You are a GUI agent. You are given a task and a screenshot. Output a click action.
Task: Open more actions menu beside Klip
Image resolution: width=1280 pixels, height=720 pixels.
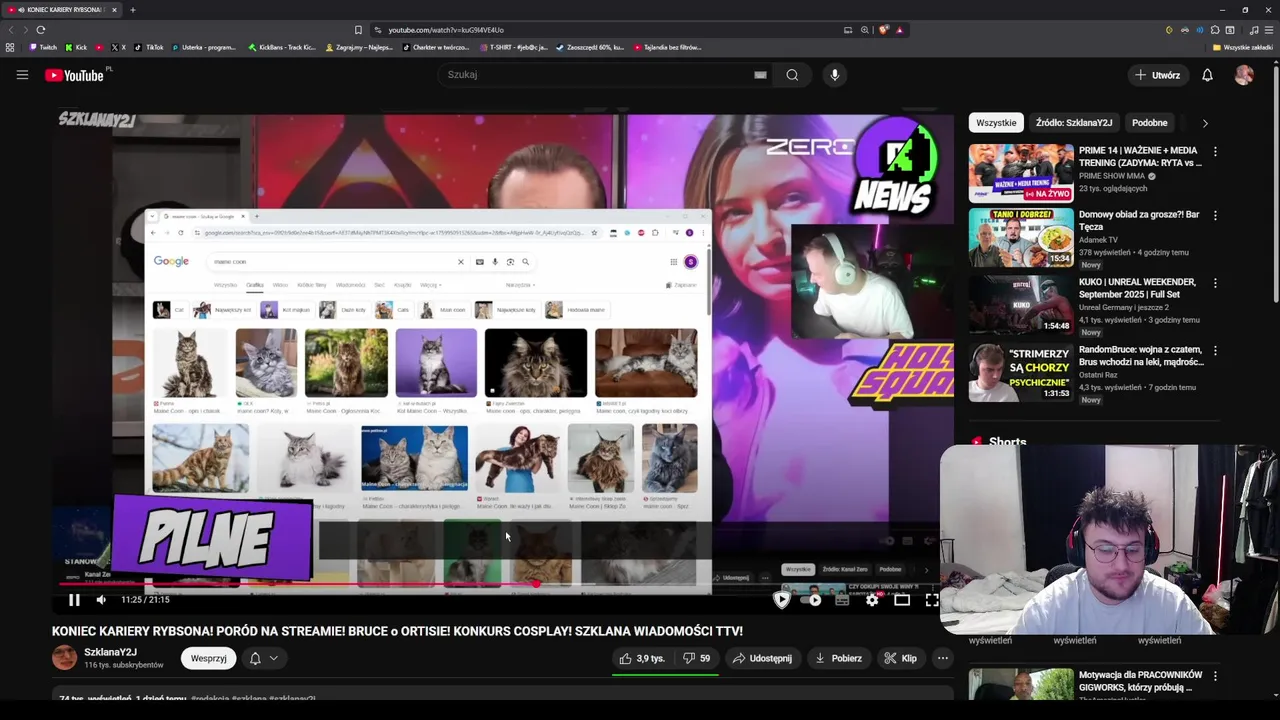click(942, 658)
